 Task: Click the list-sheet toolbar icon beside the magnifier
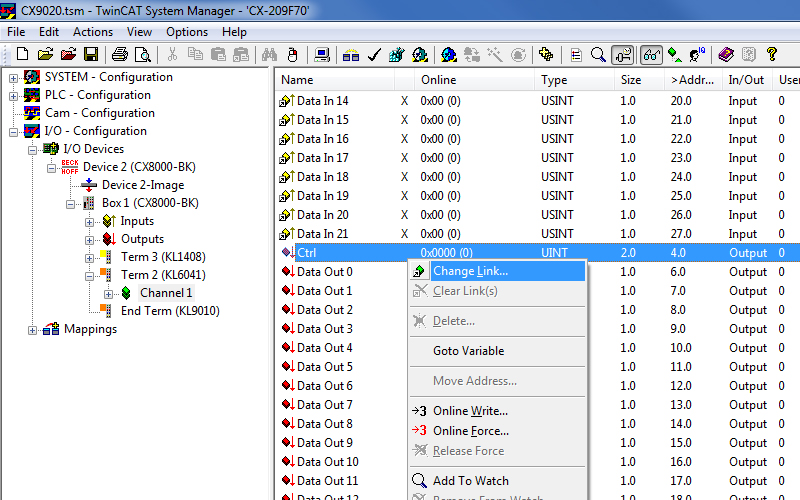(576, 54)
